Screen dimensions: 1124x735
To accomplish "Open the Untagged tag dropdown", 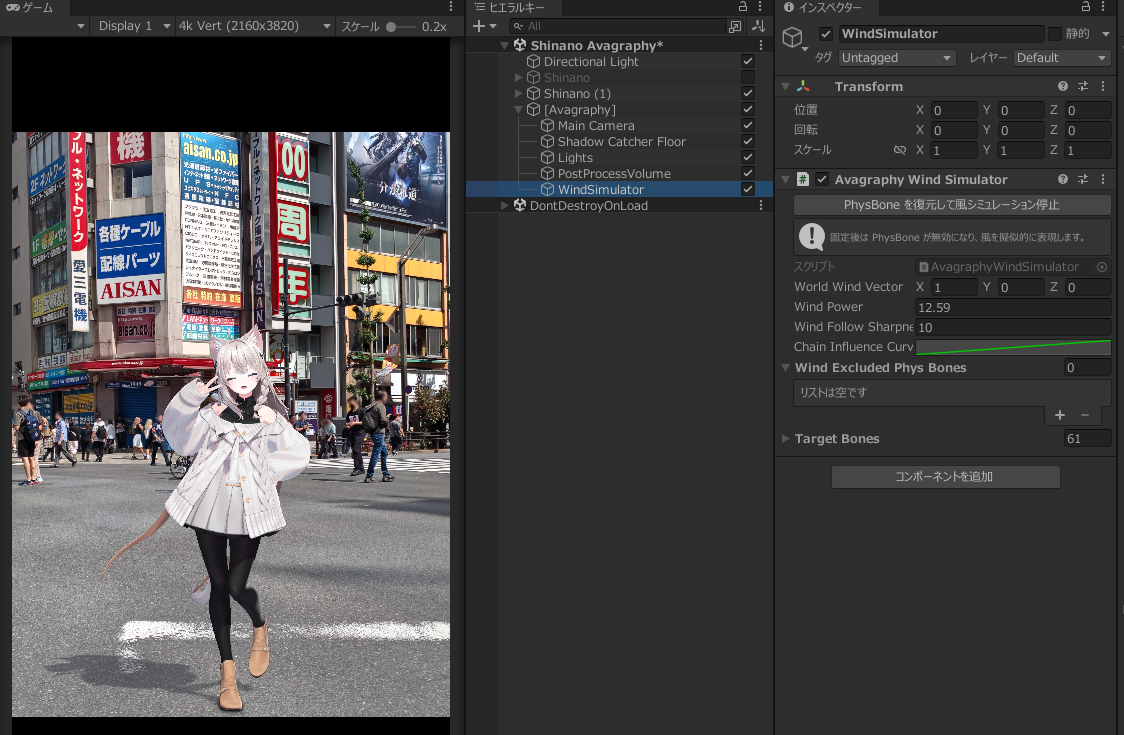I will 897,57.
